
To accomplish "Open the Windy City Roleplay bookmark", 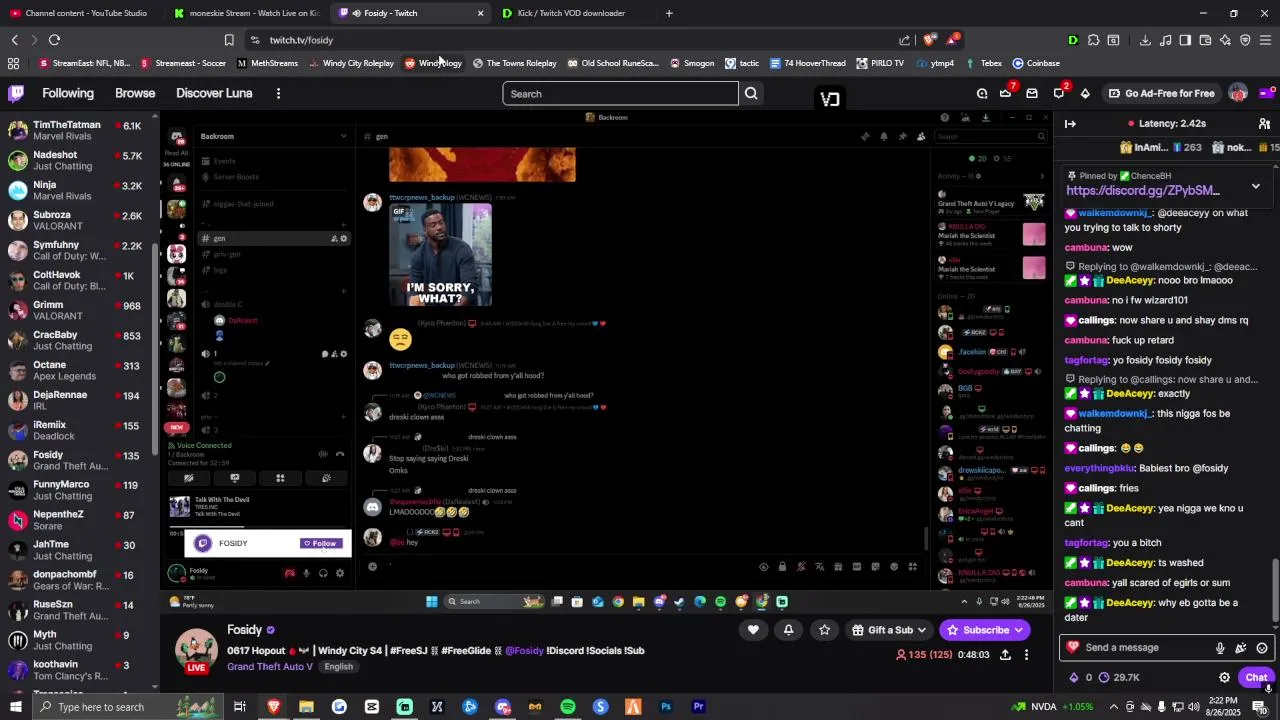I will (351, 63).
